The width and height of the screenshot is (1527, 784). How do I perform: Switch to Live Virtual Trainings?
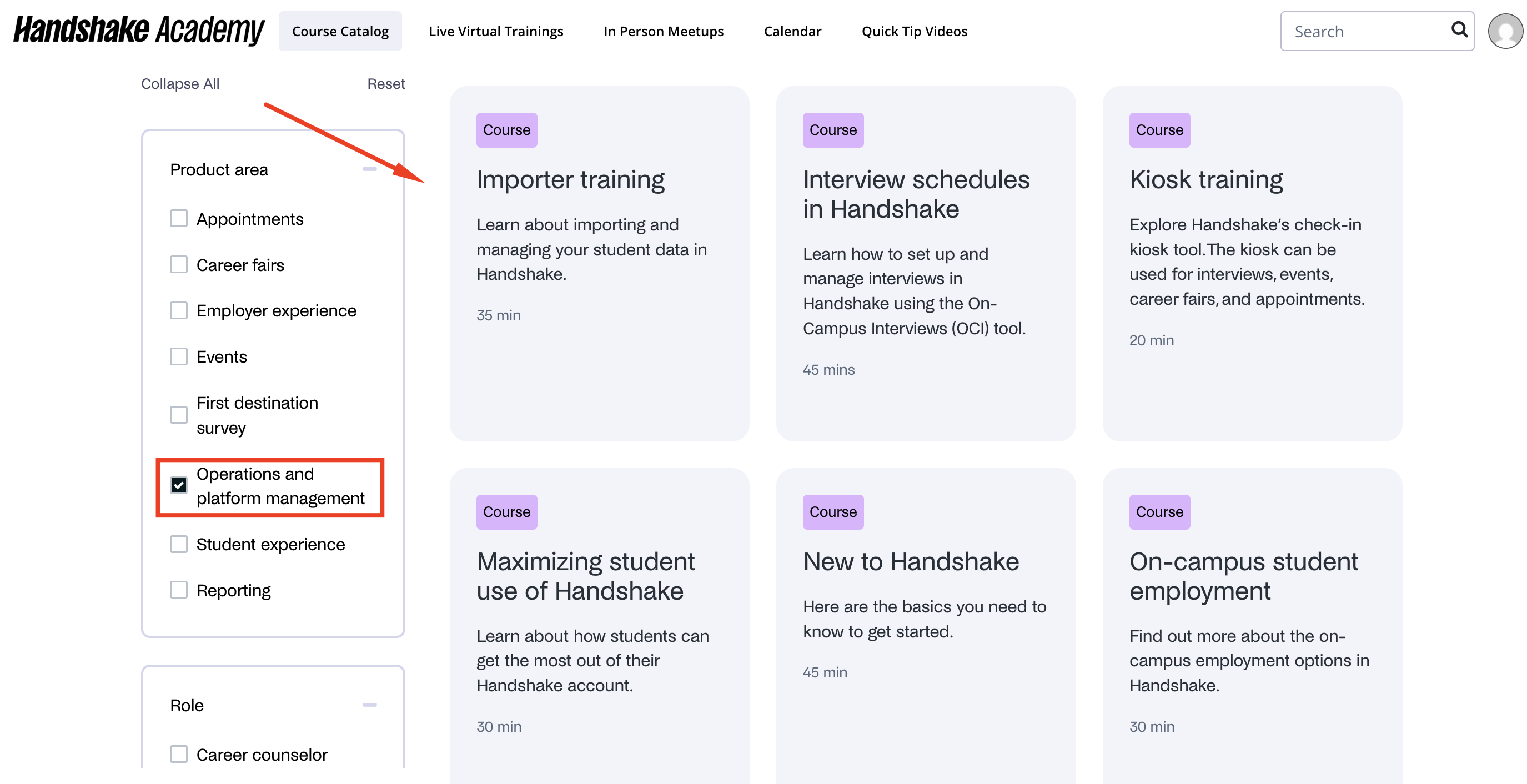(x=496, y=31)
